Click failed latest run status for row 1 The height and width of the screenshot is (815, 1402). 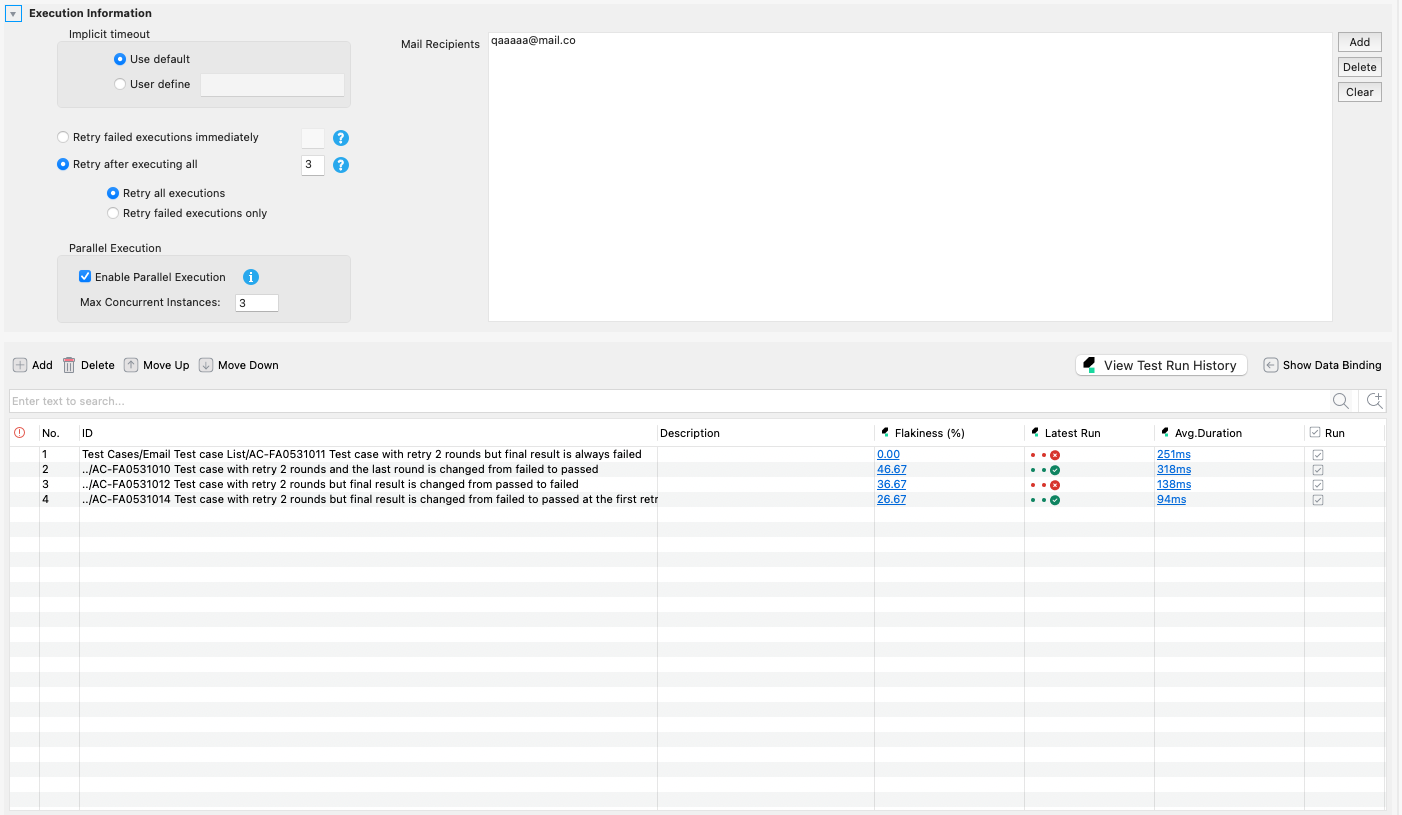[1055, 455]
